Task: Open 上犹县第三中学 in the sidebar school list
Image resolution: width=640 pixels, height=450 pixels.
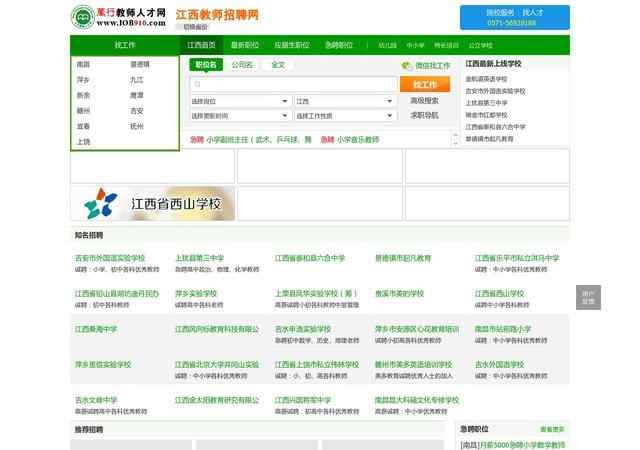Action: point(486,103)
